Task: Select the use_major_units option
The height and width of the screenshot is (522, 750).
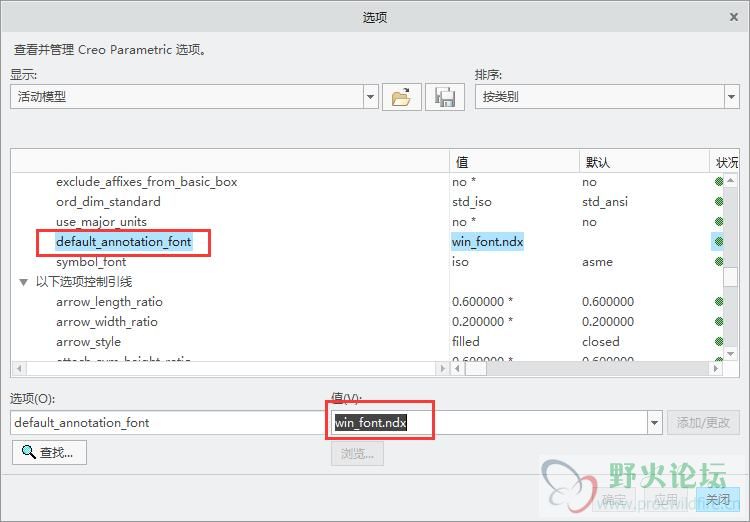Action: click(x=101, y=222)
